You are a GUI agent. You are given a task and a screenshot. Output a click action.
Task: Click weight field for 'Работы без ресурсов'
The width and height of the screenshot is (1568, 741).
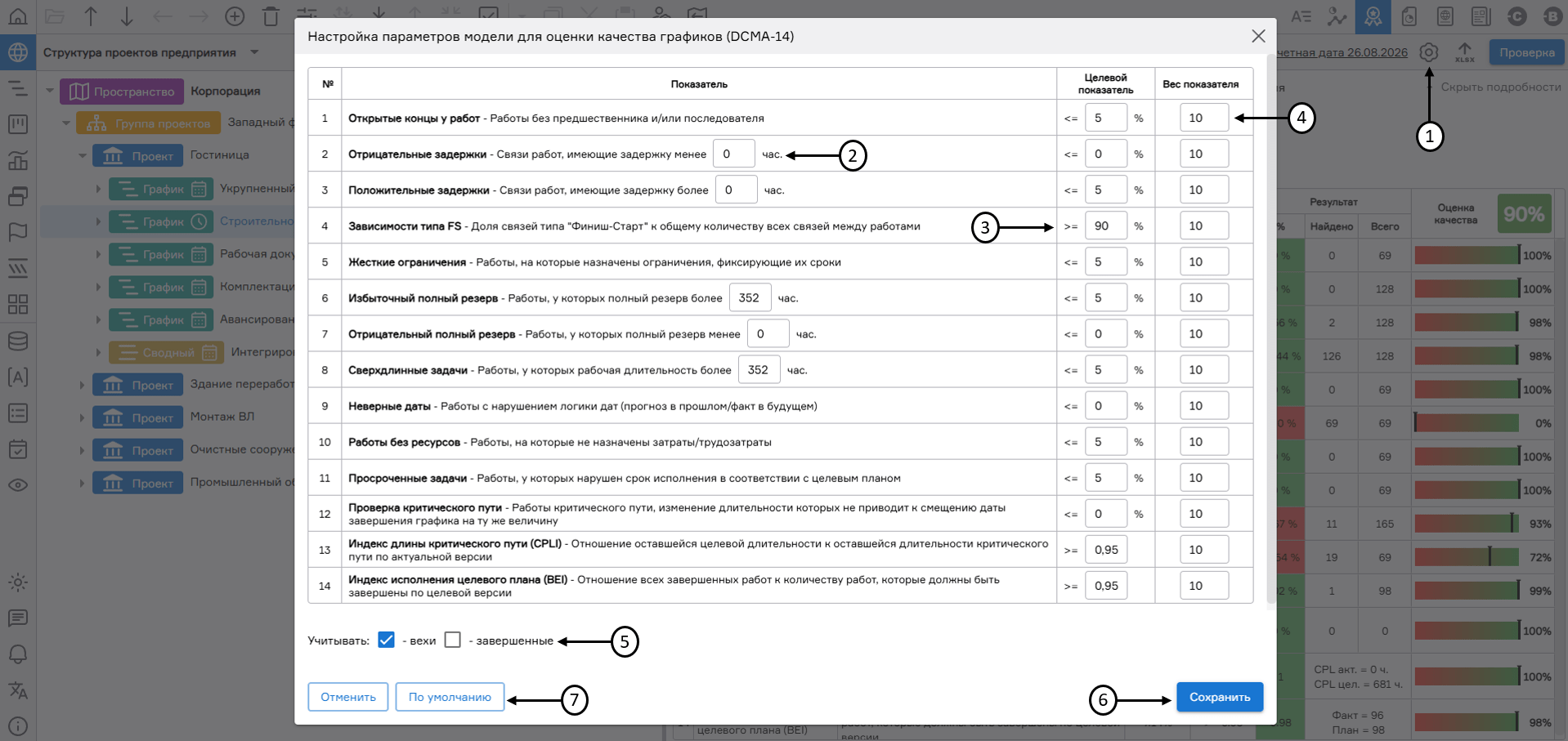(x=1204, y=441)
